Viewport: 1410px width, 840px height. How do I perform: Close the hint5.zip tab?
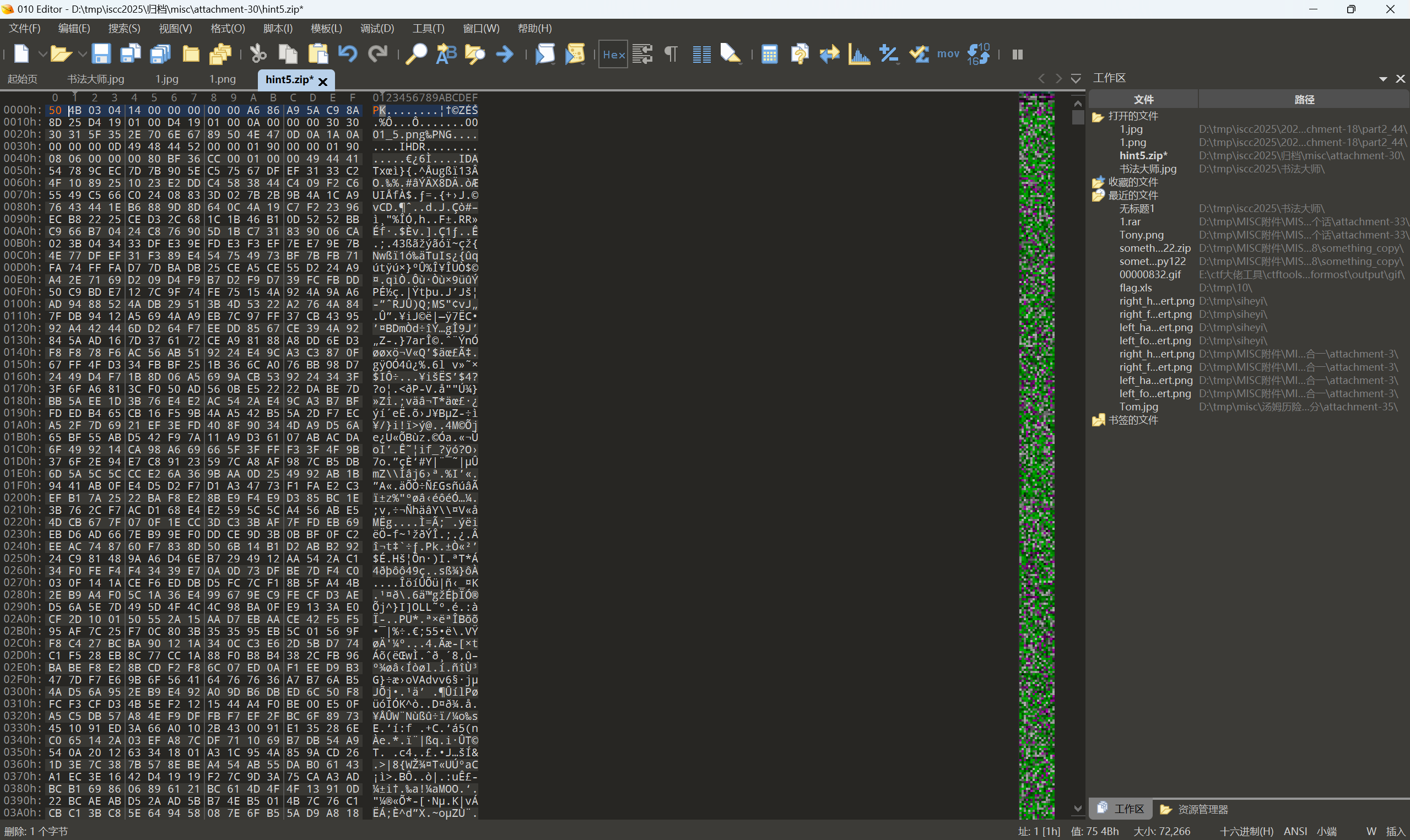pyautogui.click(x=323, y=82)
